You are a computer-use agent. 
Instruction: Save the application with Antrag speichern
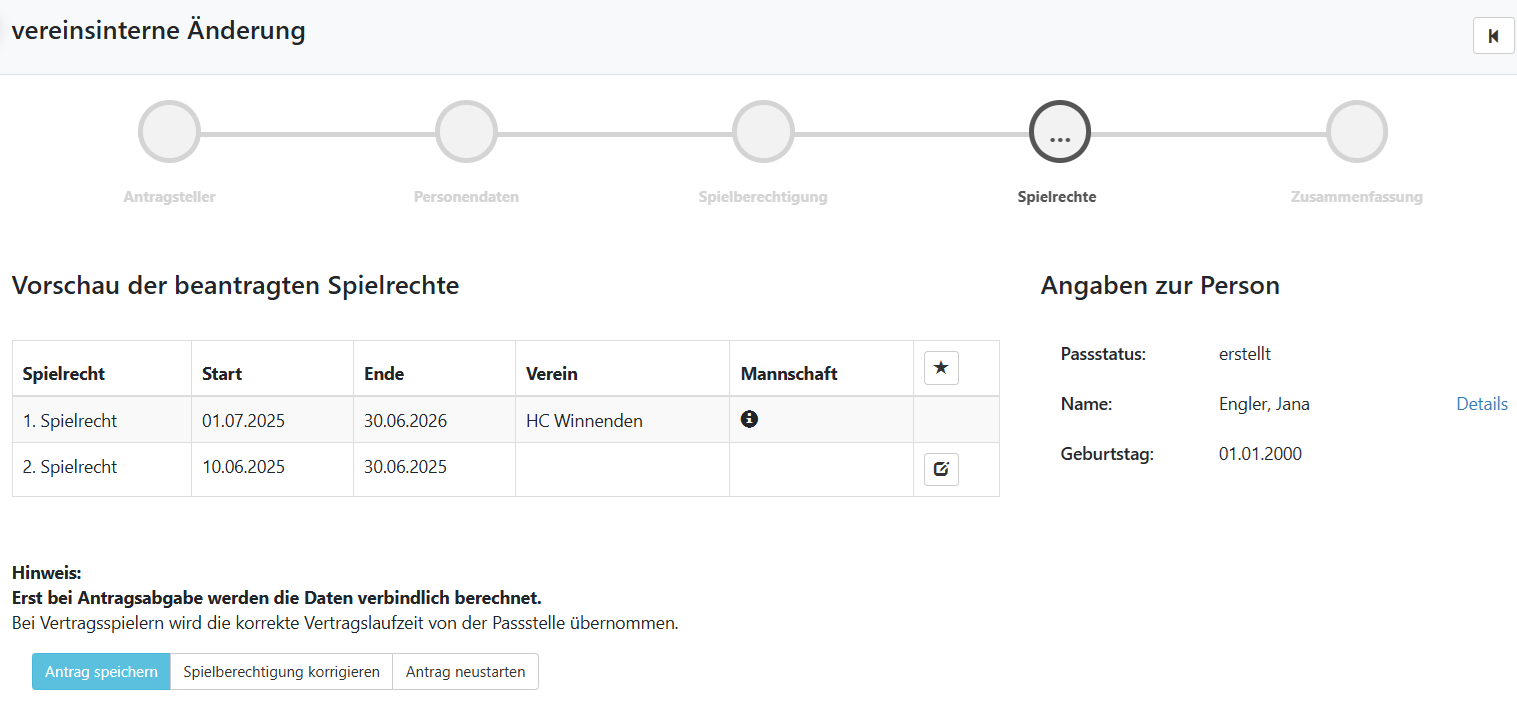pyautogui.click(x=101, y=672)
